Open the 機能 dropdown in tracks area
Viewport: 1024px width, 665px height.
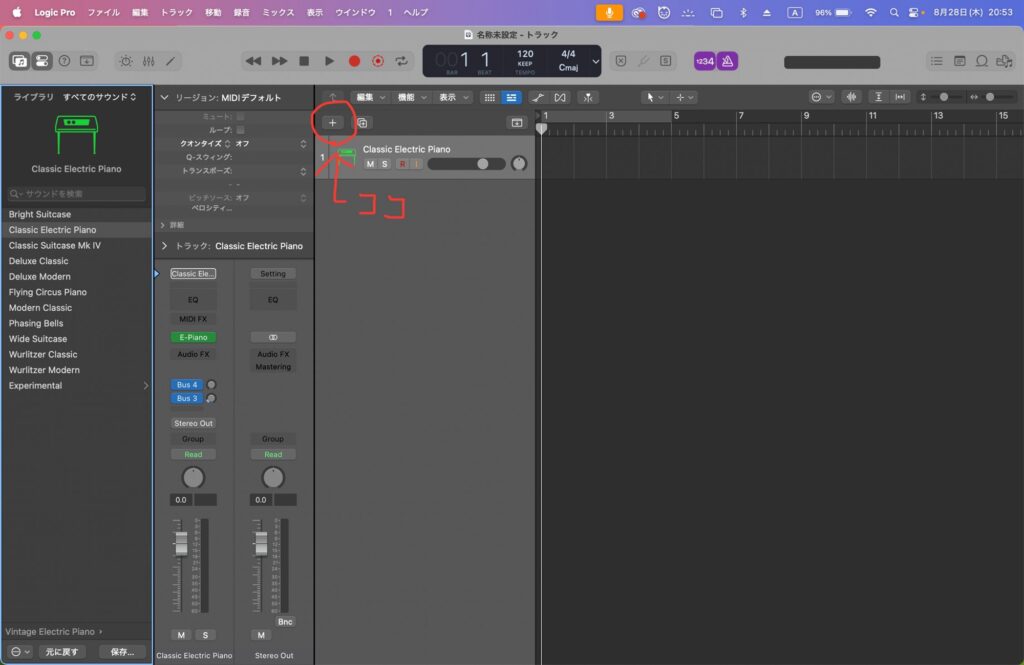pyautogui.click(x=411, y=97)
